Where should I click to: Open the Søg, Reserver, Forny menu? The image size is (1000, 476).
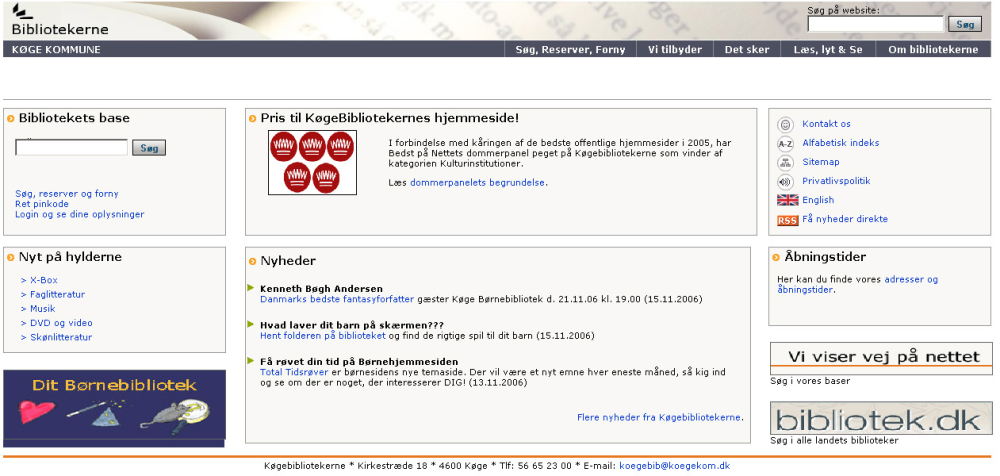click(x=570, y=50)
